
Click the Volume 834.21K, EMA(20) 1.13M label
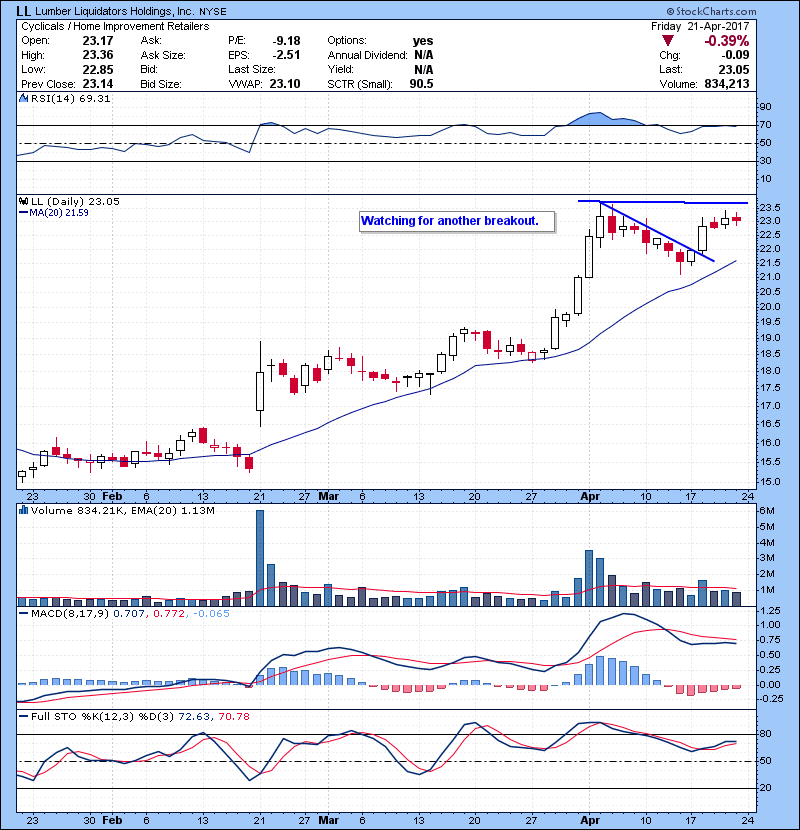123,510
